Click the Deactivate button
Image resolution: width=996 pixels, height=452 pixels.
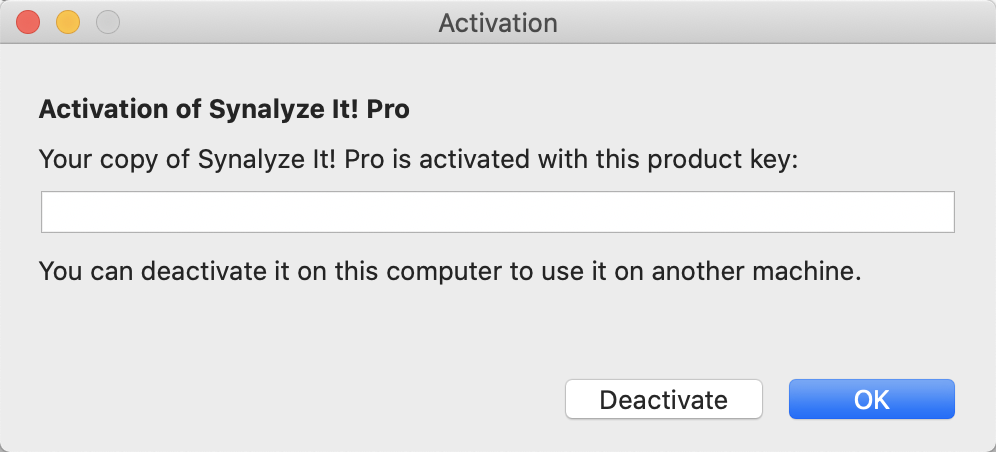click(x=663, y=400)
